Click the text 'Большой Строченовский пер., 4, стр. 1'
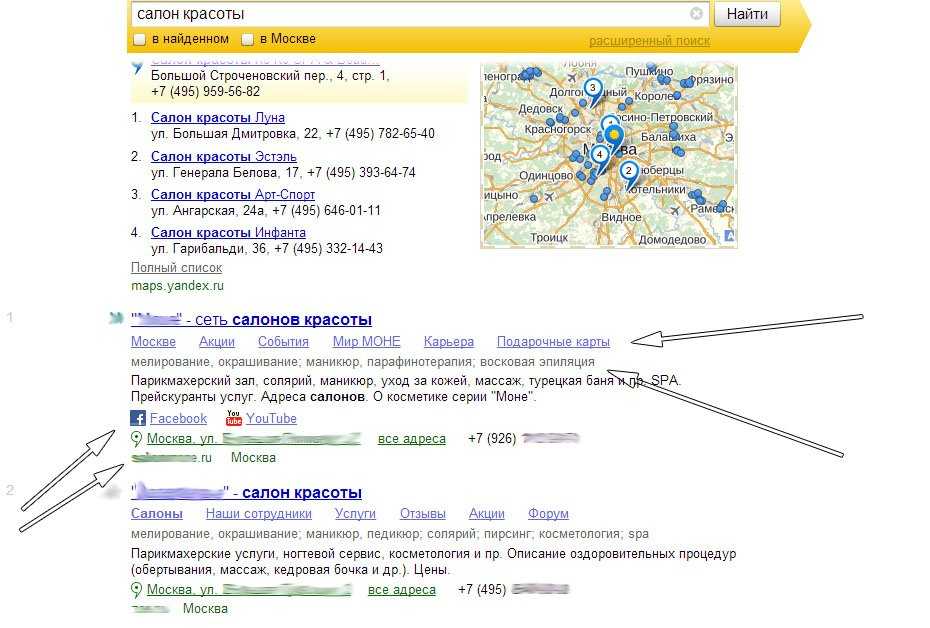The height and width of the screenshot is (628, 930). 270,76
